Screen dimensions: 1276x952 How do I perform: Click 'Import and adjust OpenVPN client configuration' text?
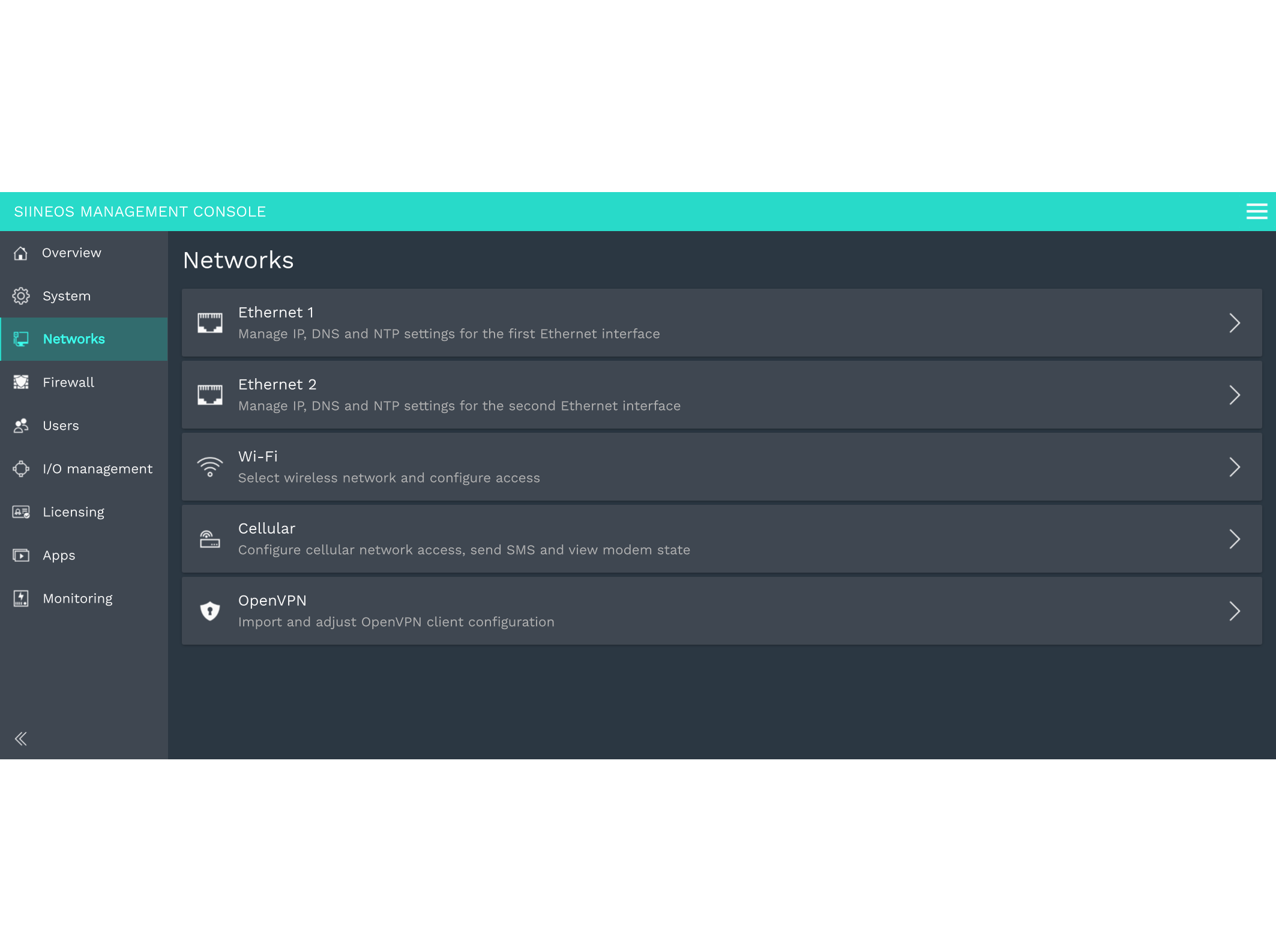pos(396,622)
